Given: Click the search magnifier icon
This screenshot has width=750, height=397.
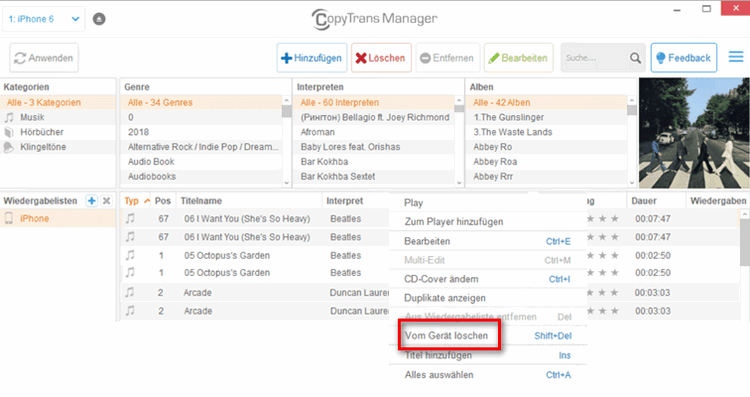Looking at the screenshot, I should (635, 58).
